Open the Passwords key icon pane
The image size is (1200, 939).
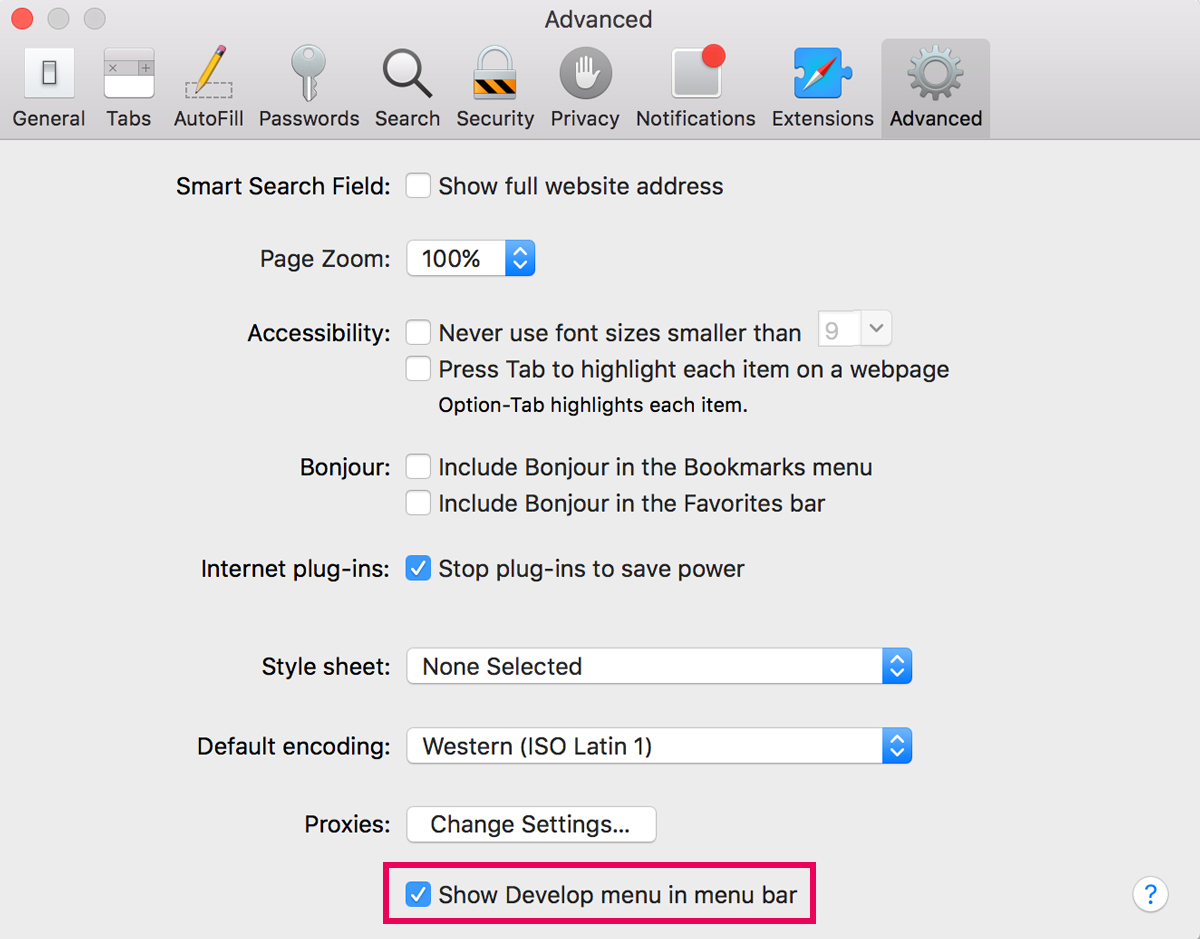click(x=309, y=88)
